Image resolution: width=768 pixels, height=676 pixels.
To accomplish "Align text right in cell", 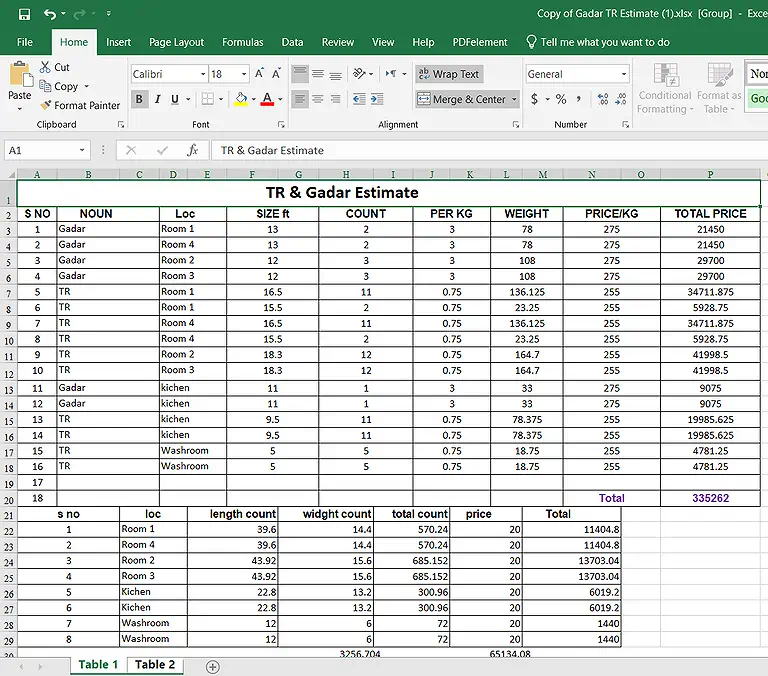I will point(336,99).
